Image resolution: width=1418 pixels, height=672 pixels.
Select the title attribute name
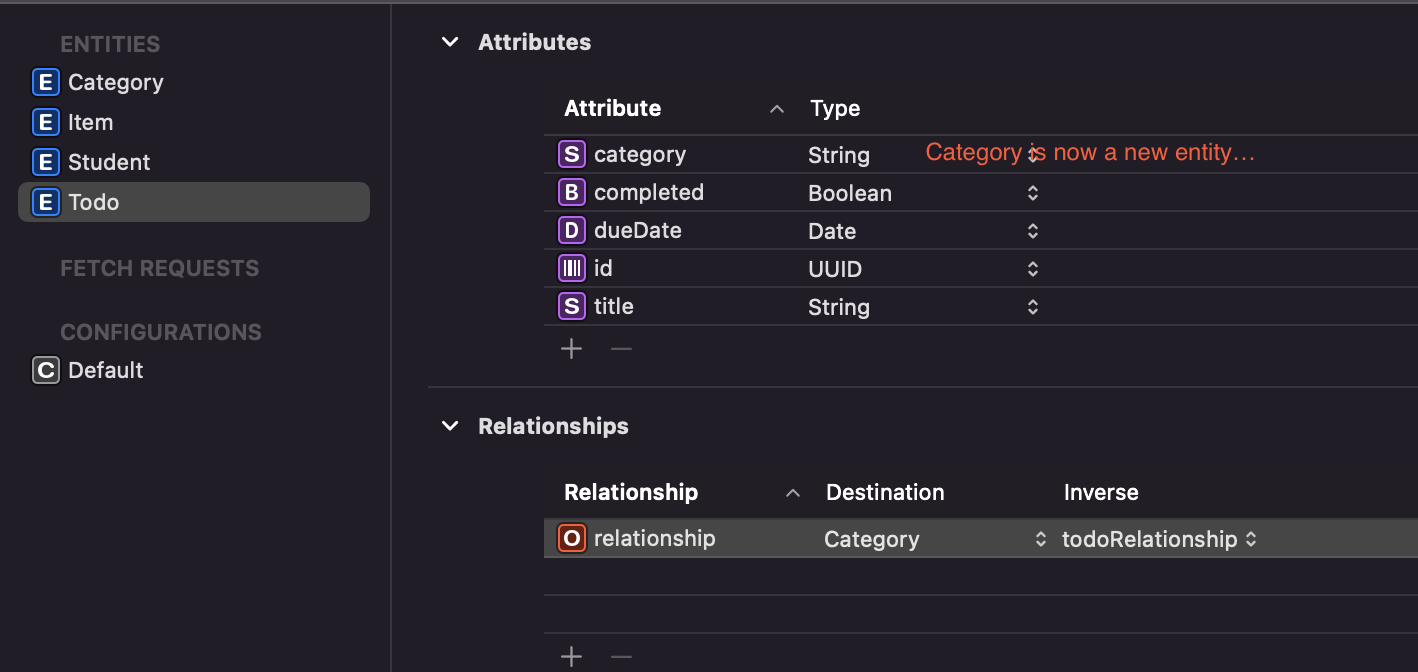tap(614, 306)
